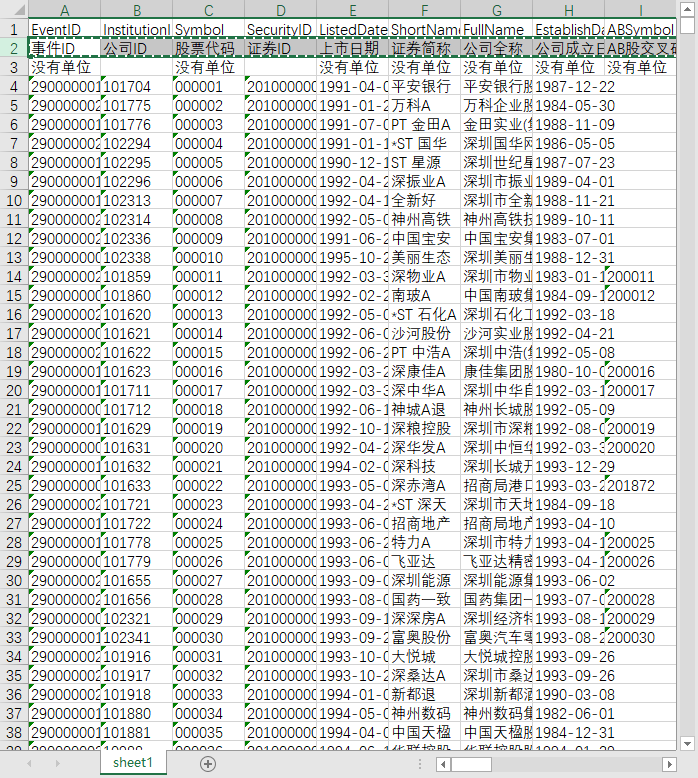This screenshot has height=778, width=698.
Task: Click cell 富奥股份
Action: tap(424, 637)
